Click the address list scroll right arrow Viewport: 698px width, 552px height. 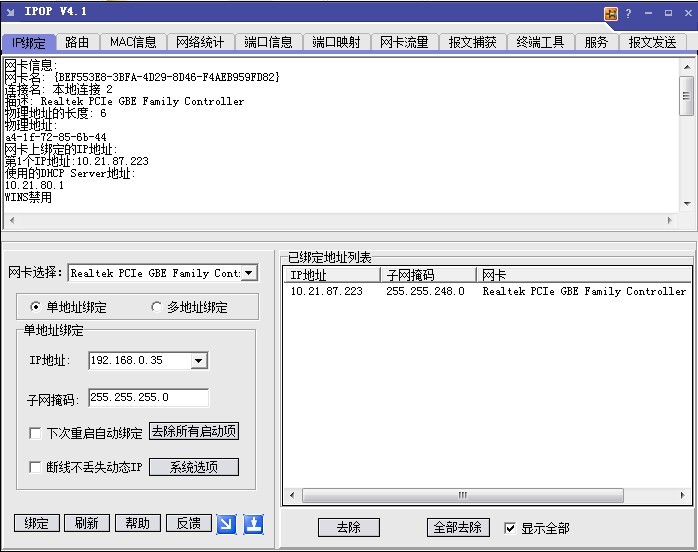coord(682,495)
